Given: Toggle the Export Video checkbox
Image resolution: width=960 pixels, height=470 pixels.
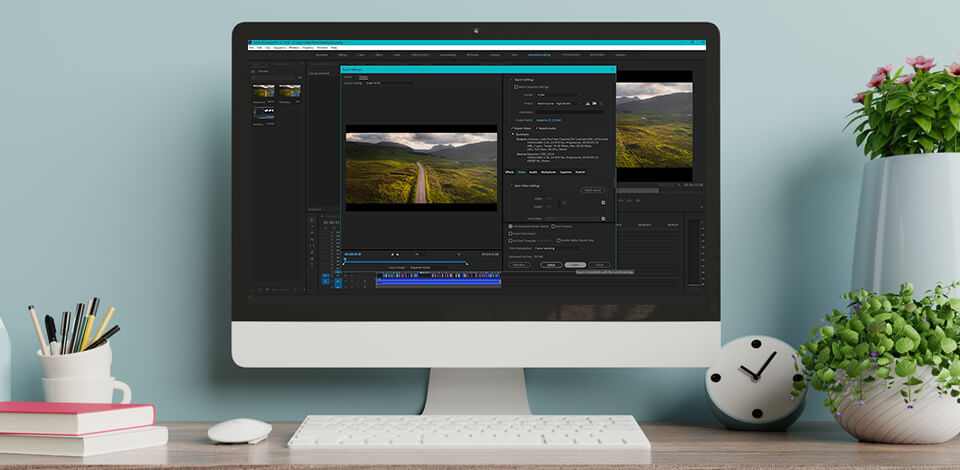Looking at the screenshot, I should pos(513,128).
